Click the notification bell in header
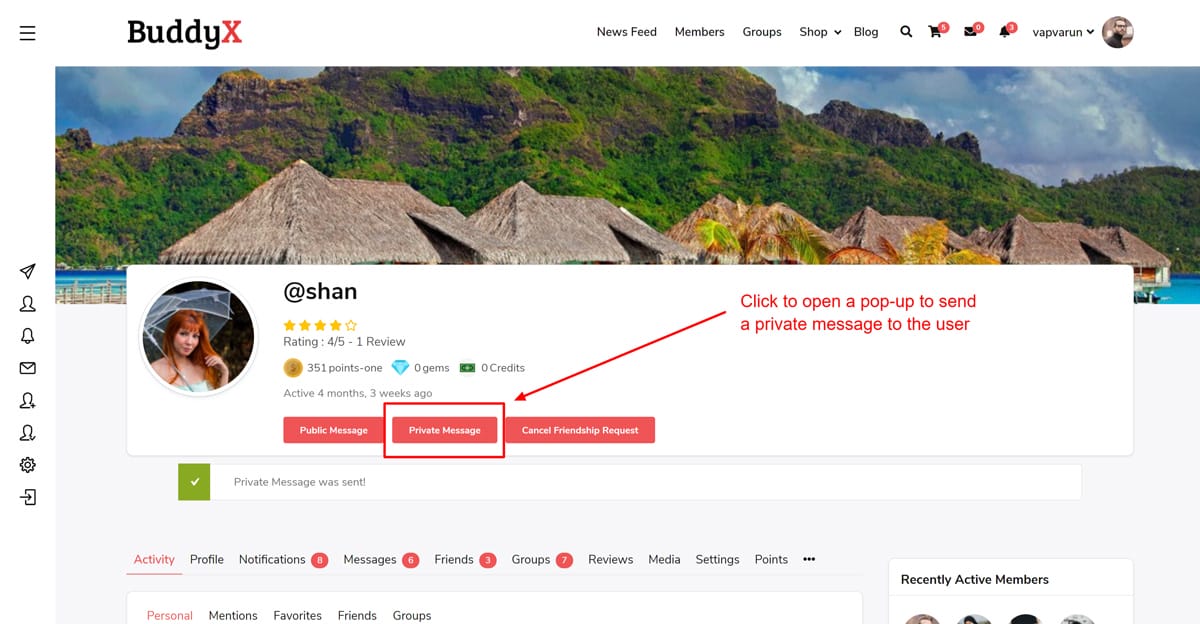Image resolution: width=1200 pixels, height=624 pixels. pos(1005,32)
